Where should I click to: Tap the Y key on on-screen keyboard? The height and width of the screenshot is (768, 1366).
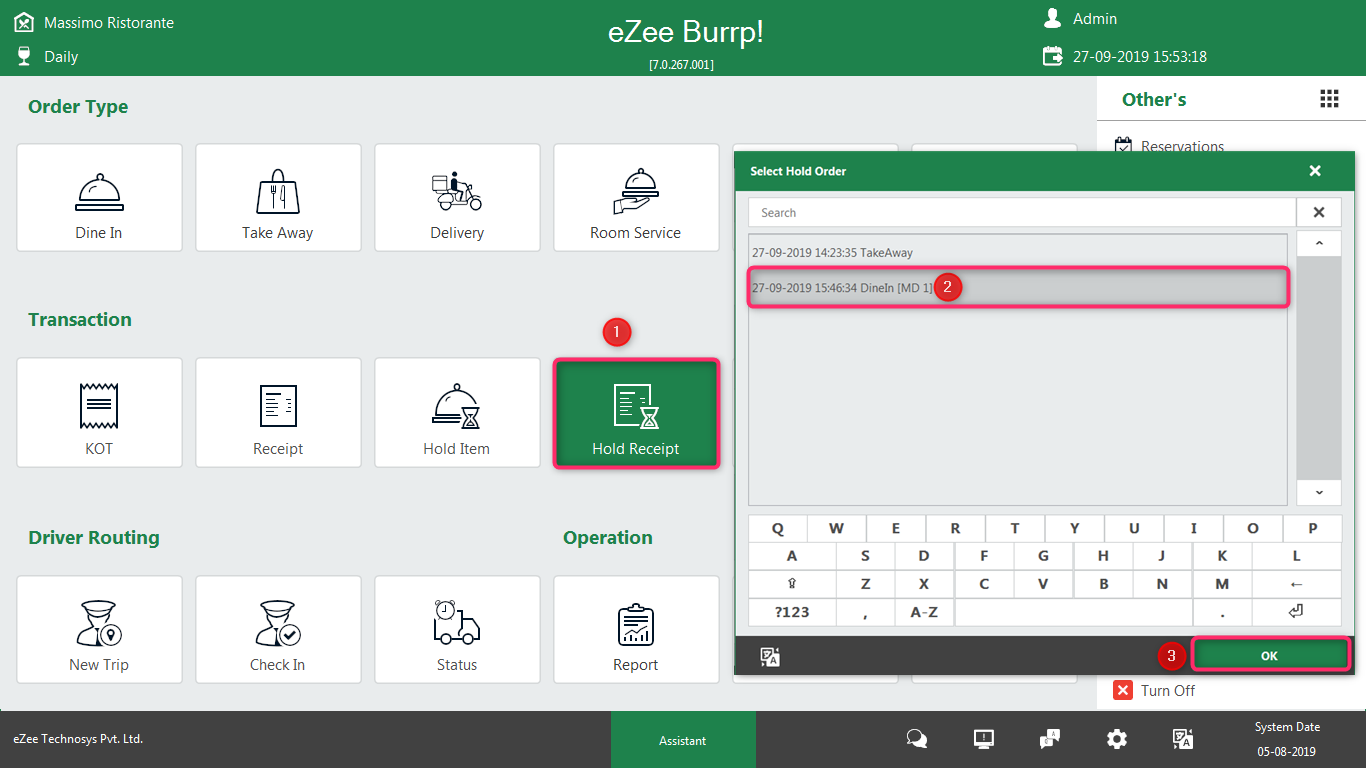(x=1074, y=528)
